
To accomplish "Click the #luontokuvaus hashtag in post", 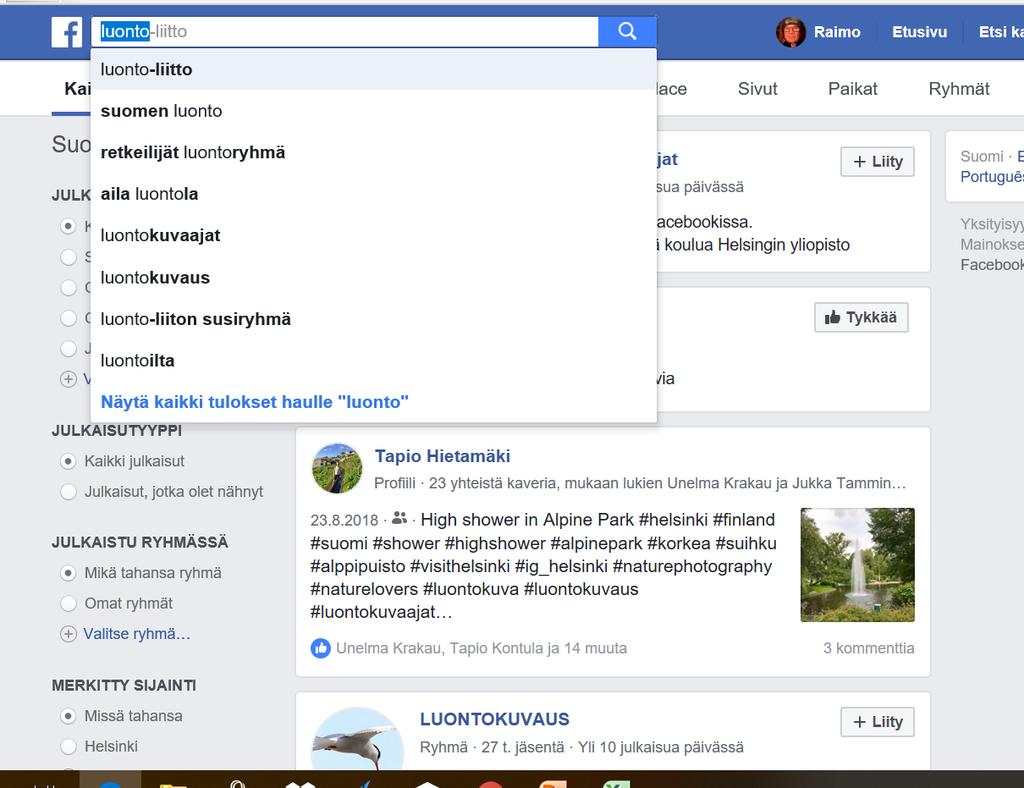I will click(x=581, y=589).
